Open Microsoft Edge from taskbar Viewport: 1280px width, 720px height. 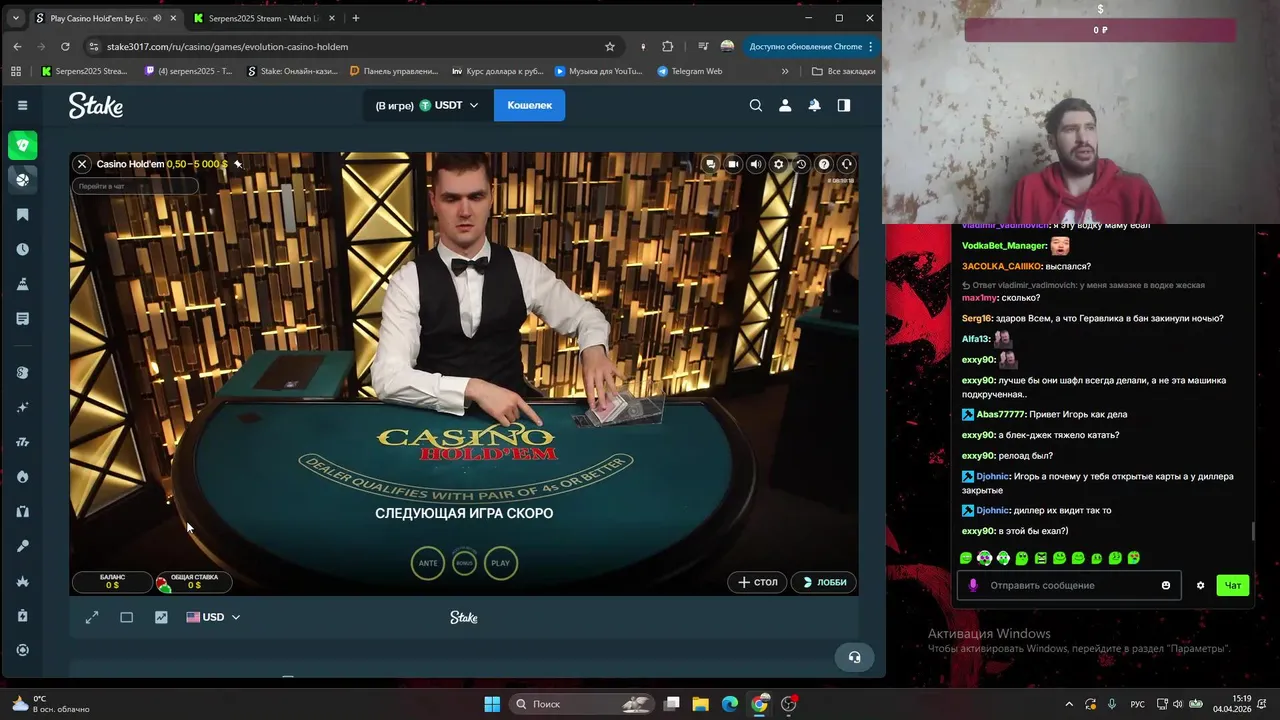pyautogui.click(x=730, y=704)
